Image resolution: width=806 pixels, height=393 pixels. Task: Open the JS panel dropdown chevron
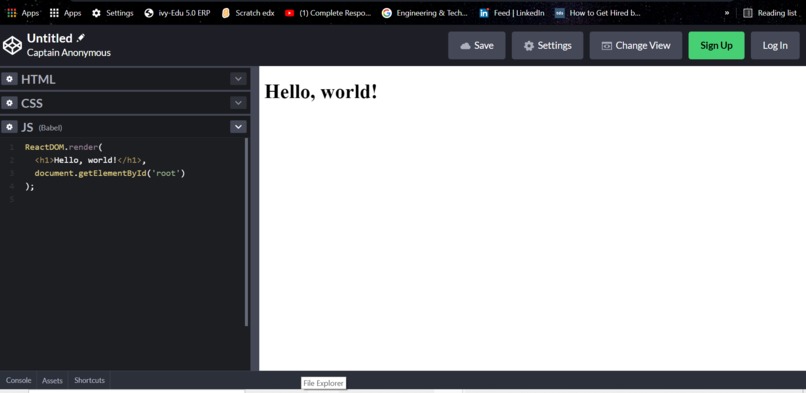(238, 127)
